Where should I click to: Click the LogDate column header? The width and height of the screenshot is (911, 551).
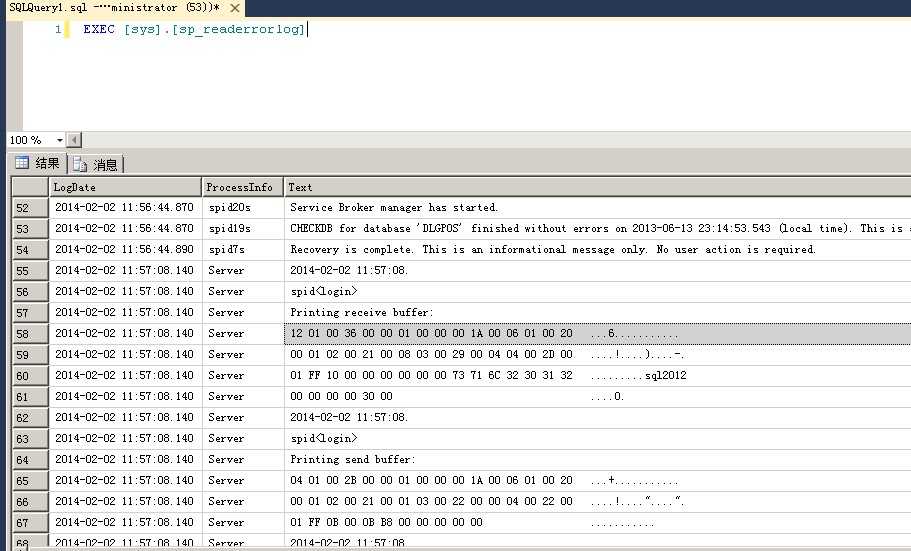pyautogui.click(x=125, y=187)
